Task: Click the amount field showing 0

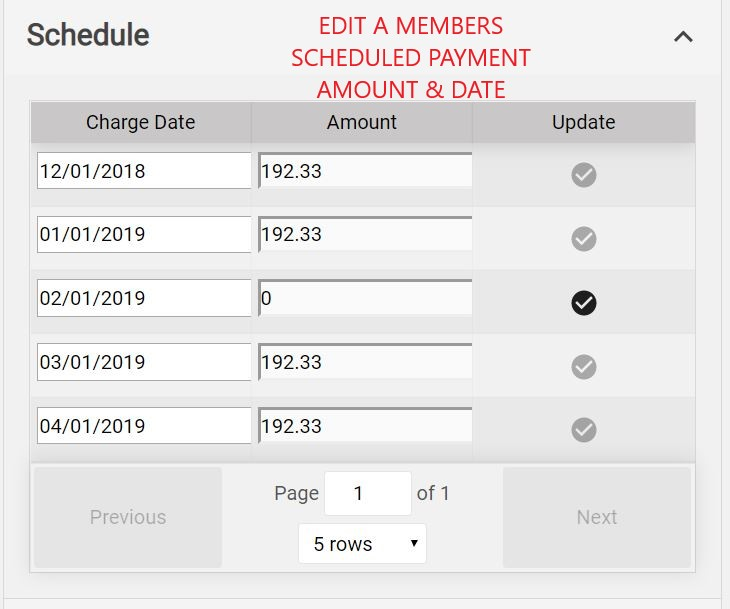Action: (365, 298)
